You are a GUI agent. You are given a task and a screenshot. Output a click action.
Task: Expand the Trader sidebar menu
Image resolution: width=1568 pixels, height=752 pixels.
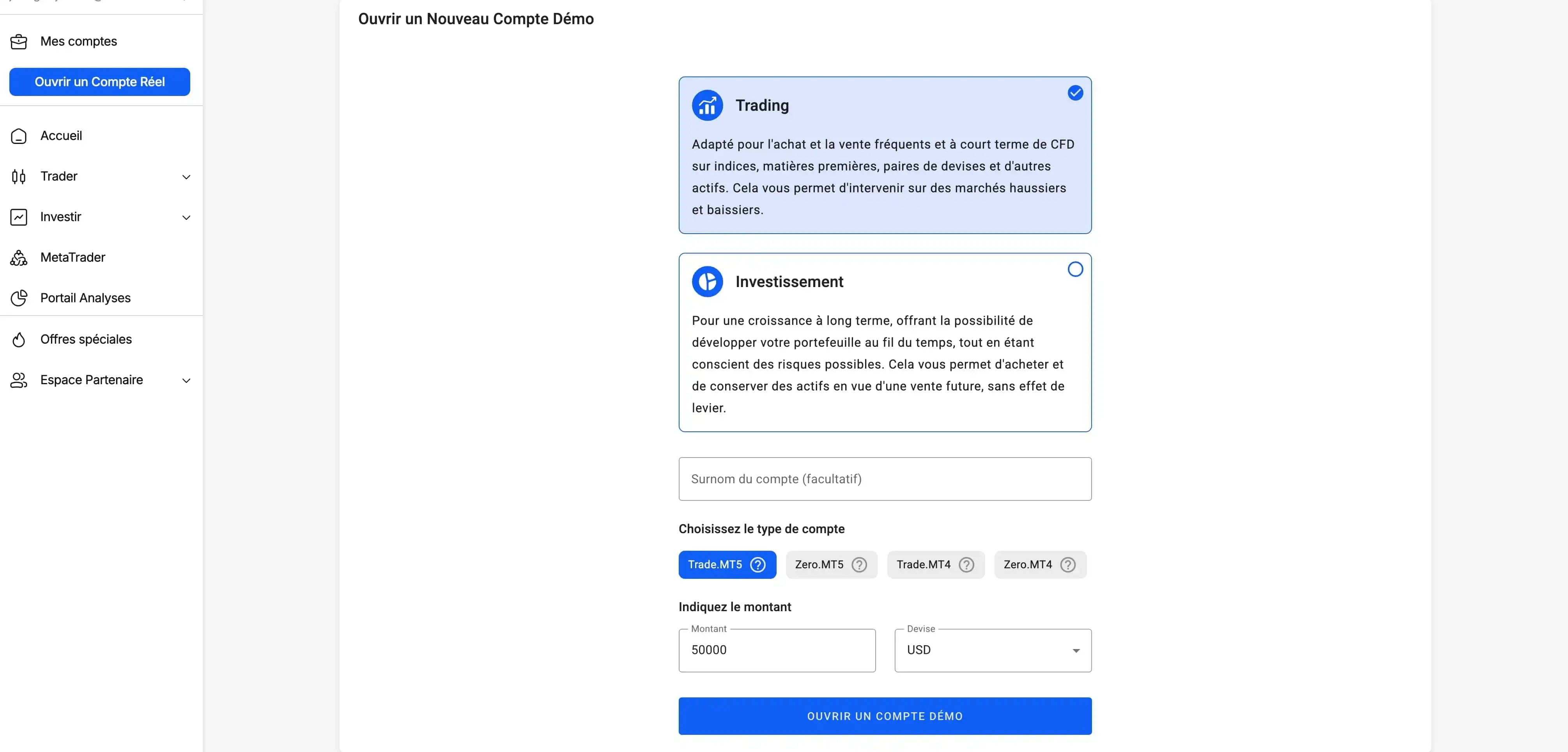[x=101, y=177]
